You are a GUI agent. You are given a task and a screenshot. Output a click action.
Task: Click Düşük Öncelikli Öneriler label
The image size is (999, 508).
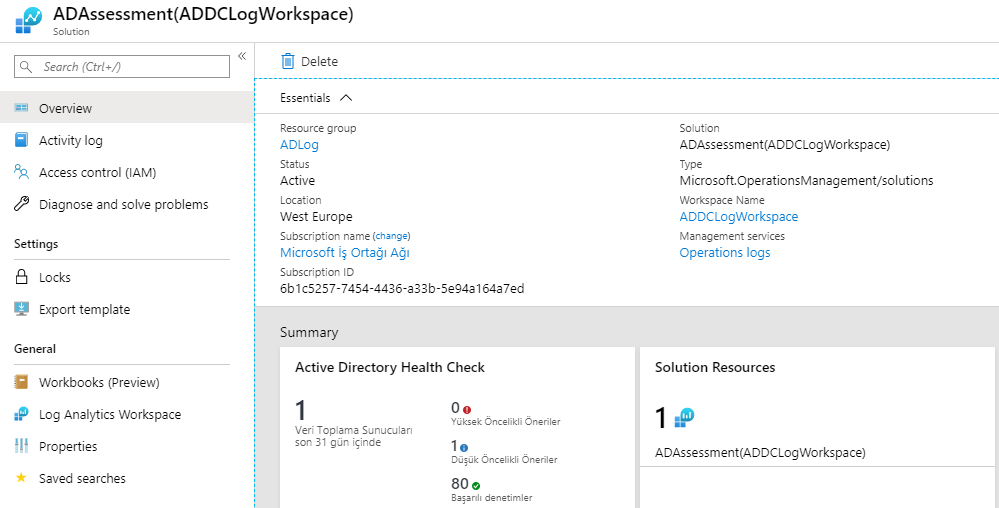point(504,460)
